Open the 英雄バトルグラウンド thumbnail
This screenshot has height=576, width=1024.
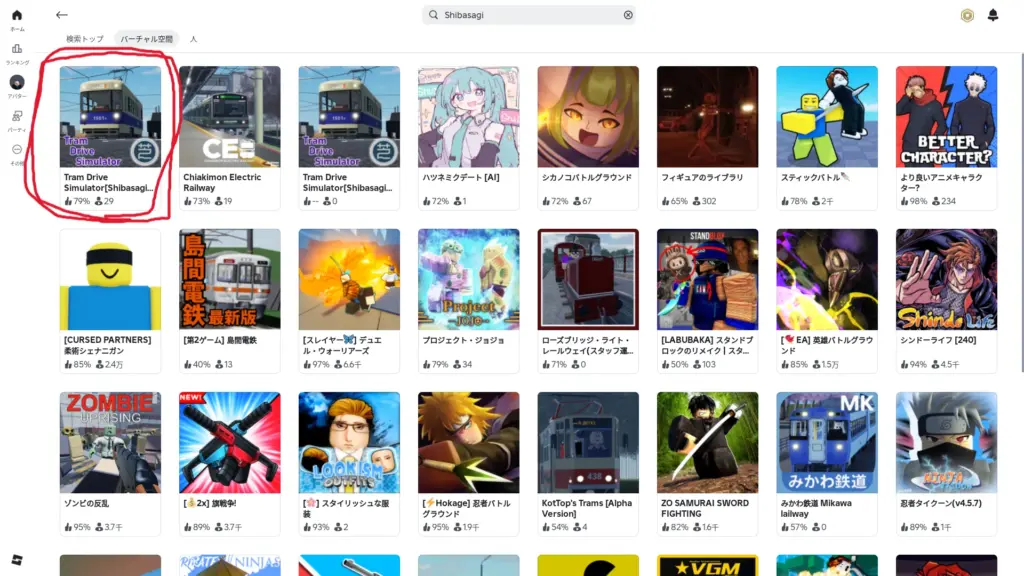pyautogui.click(x=827, y=280)
